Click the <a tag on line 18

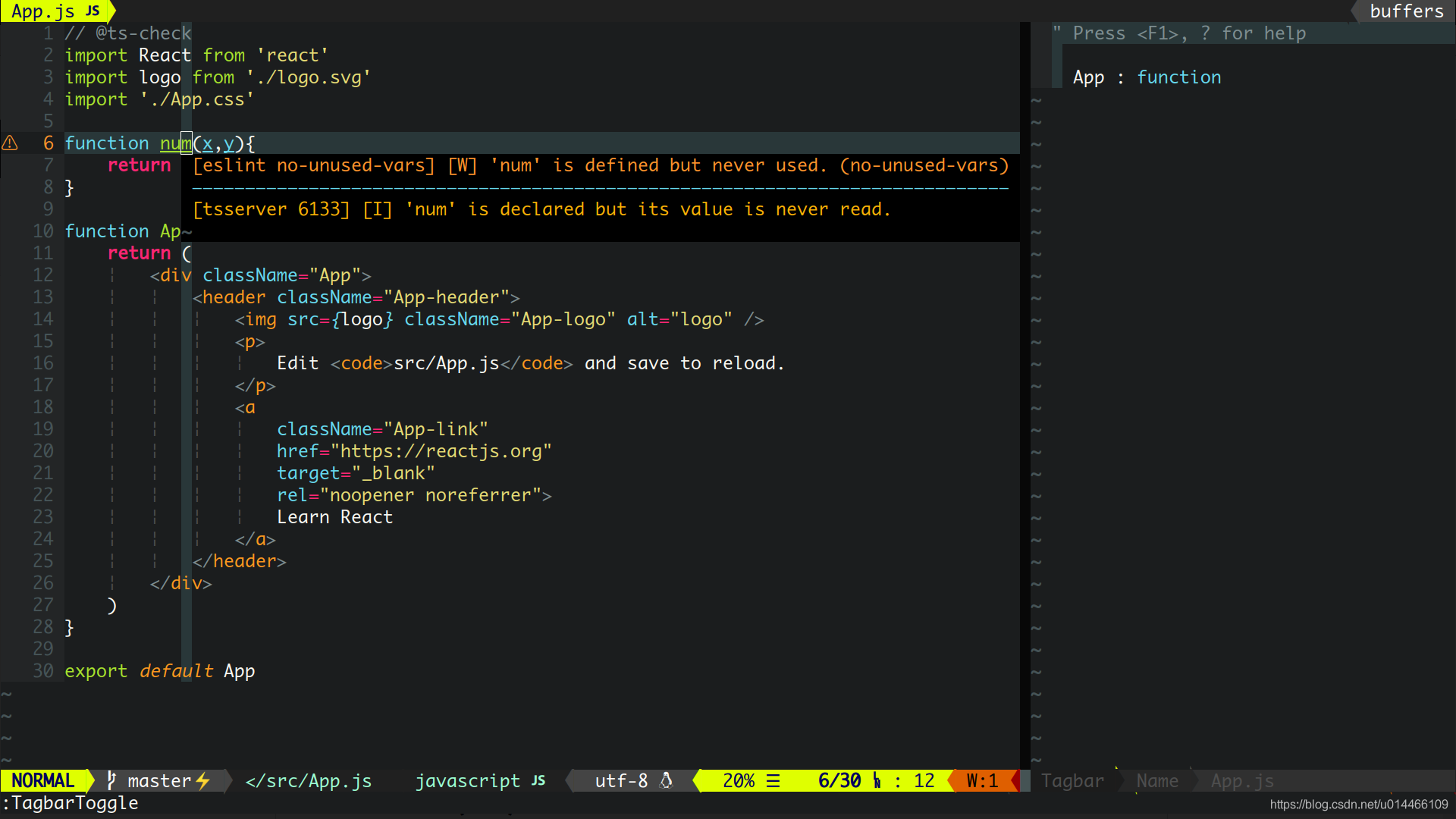(x=245, y=407)
